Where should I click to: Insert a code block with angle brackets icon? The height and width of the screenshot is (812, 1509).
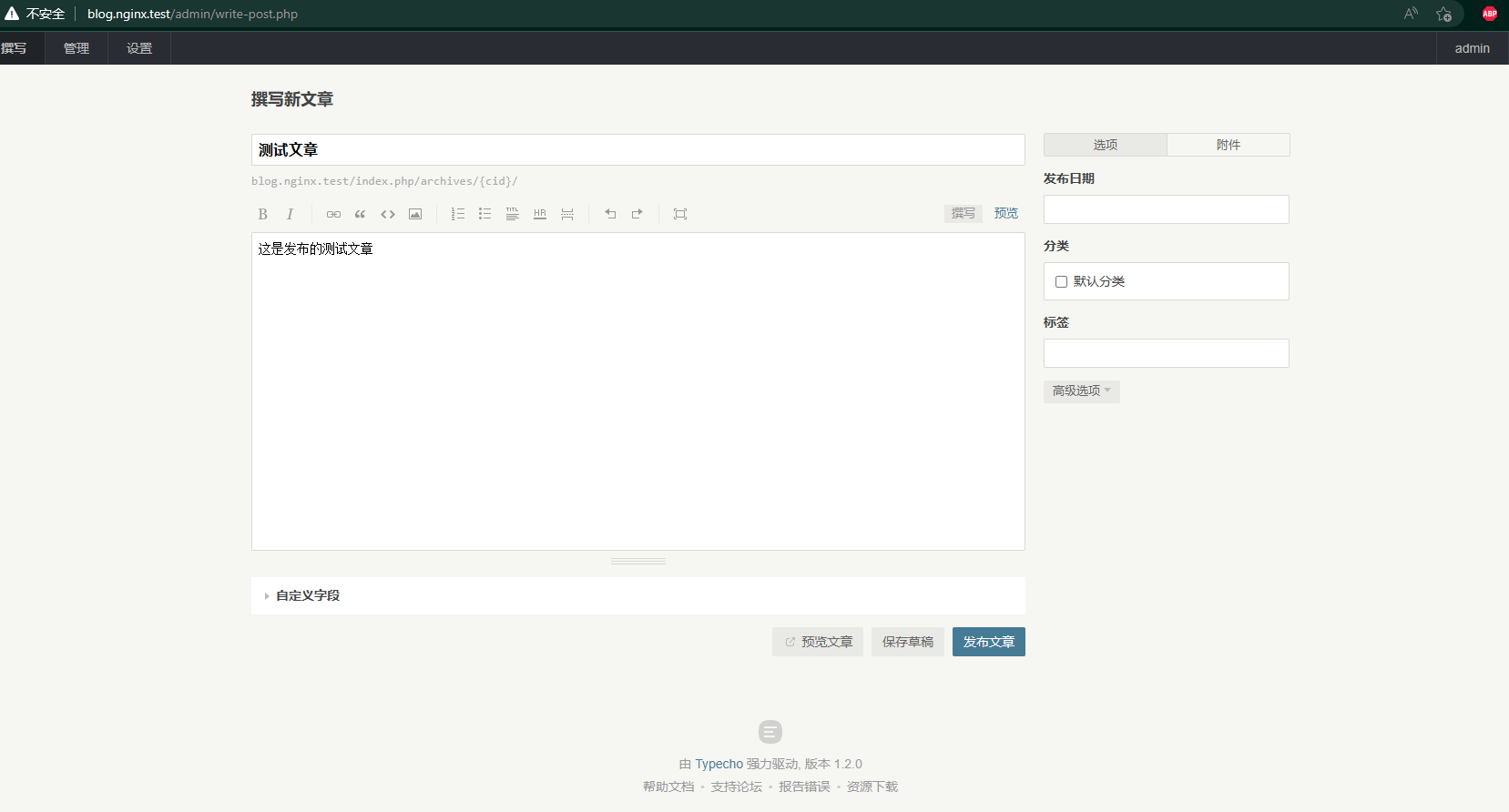point(388,214)
